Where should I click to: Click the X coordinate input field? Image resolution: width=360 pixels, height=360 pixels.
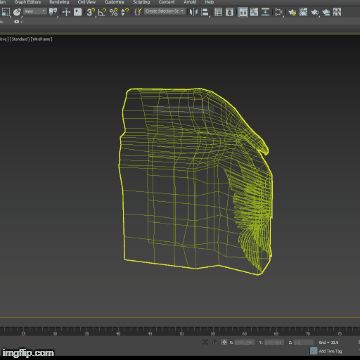[x=244, y=342]
